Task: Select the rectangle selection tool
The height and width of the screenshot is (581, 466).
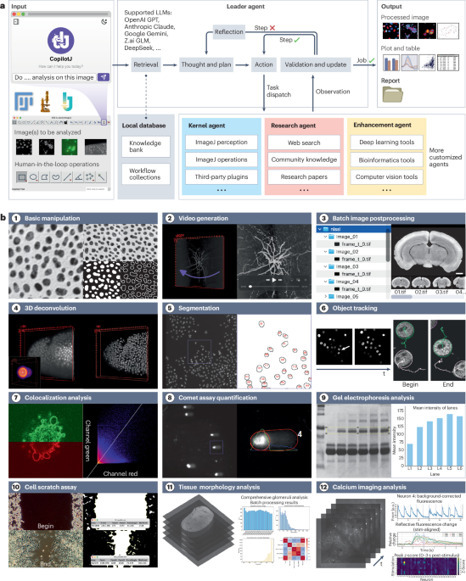Action: (x=22, y=177)
